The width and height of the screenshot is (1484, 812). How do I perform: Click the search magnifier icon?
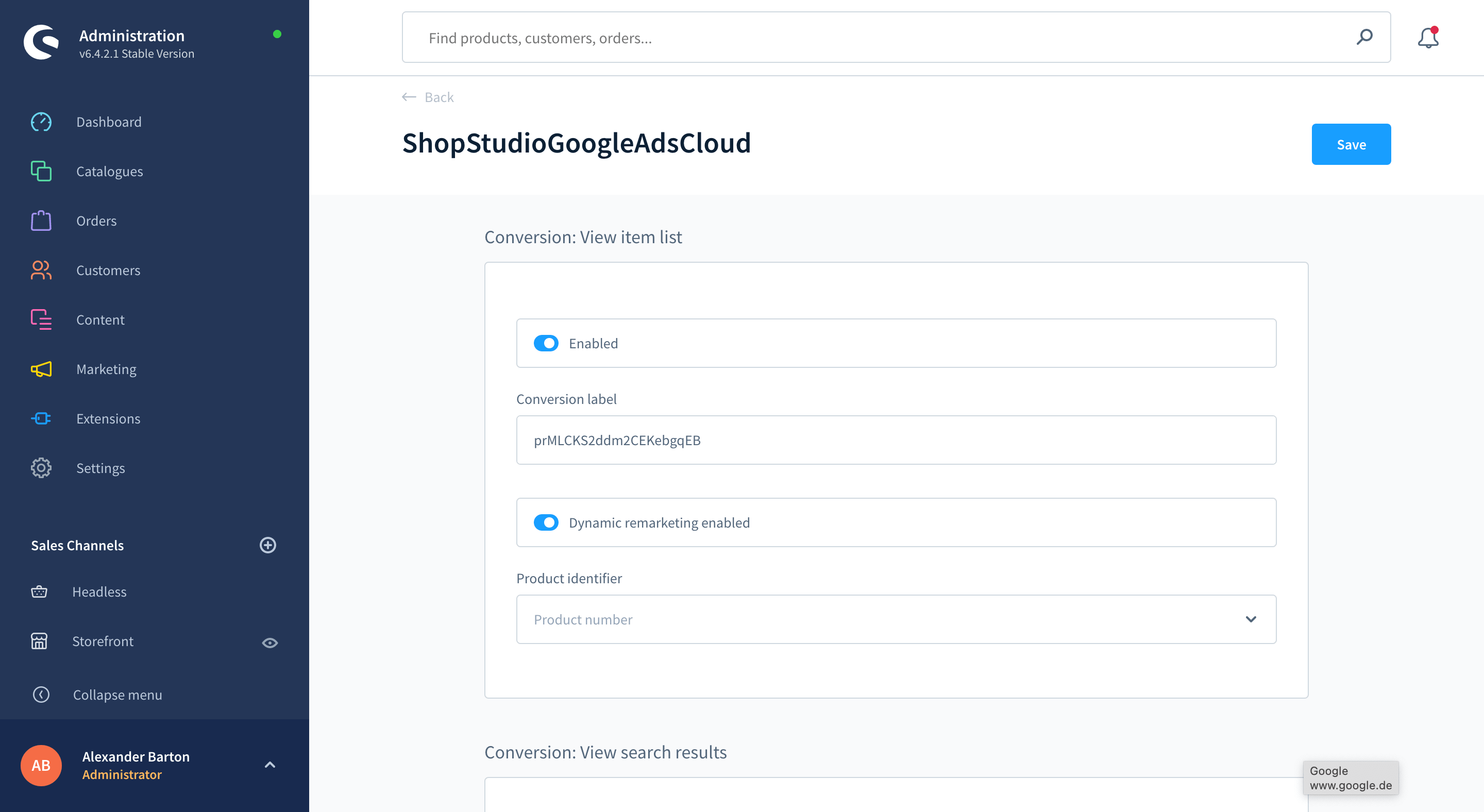click(1364, 38)
